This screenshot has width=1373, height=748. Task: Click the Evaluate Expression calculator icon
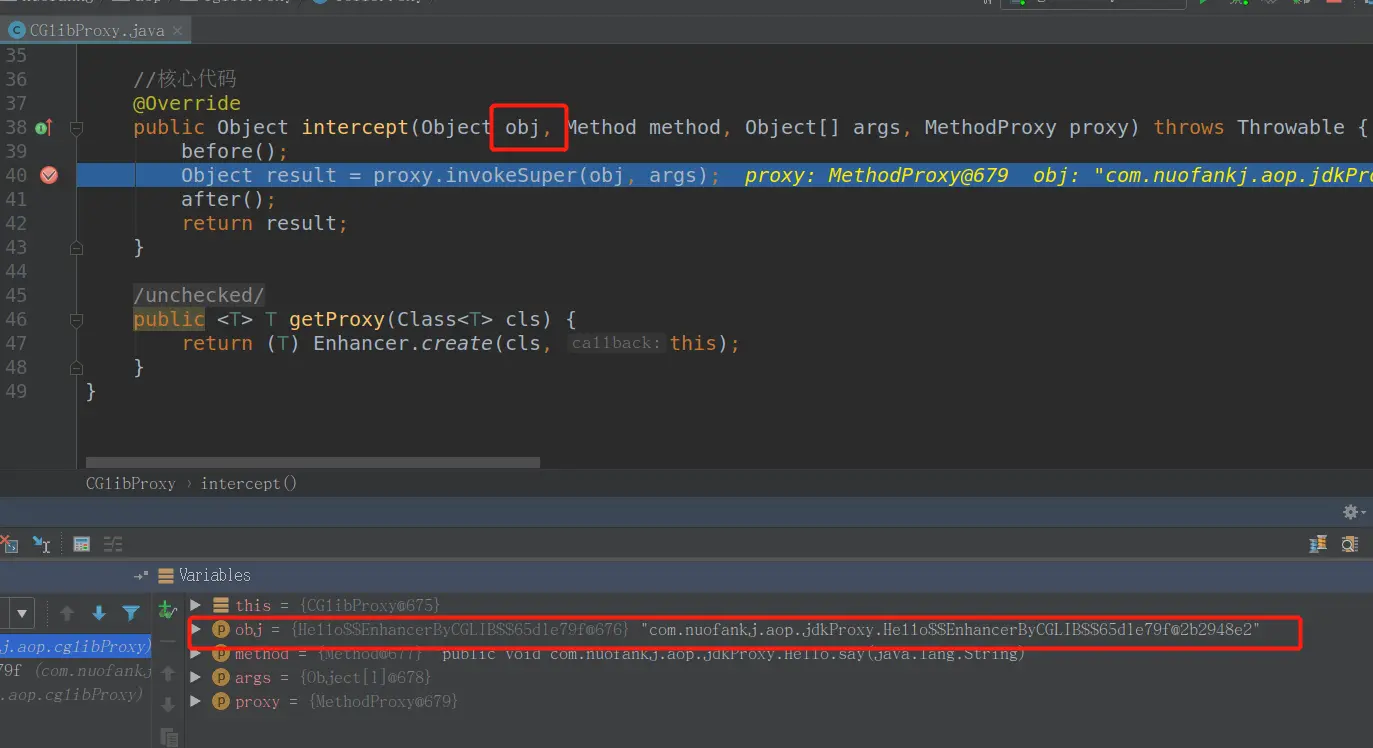point(81,544)
